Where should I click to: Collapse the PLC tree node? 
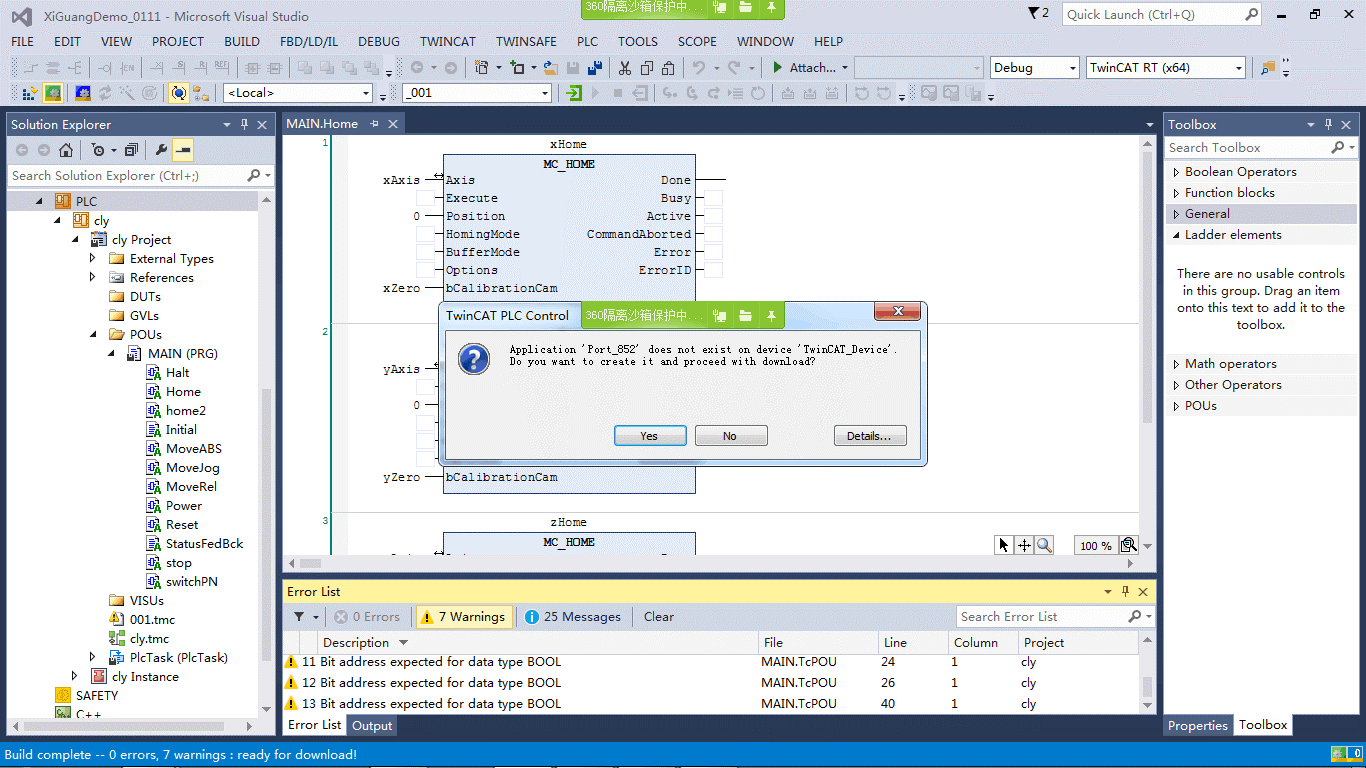pyautogui.click(x=39, y=201)
